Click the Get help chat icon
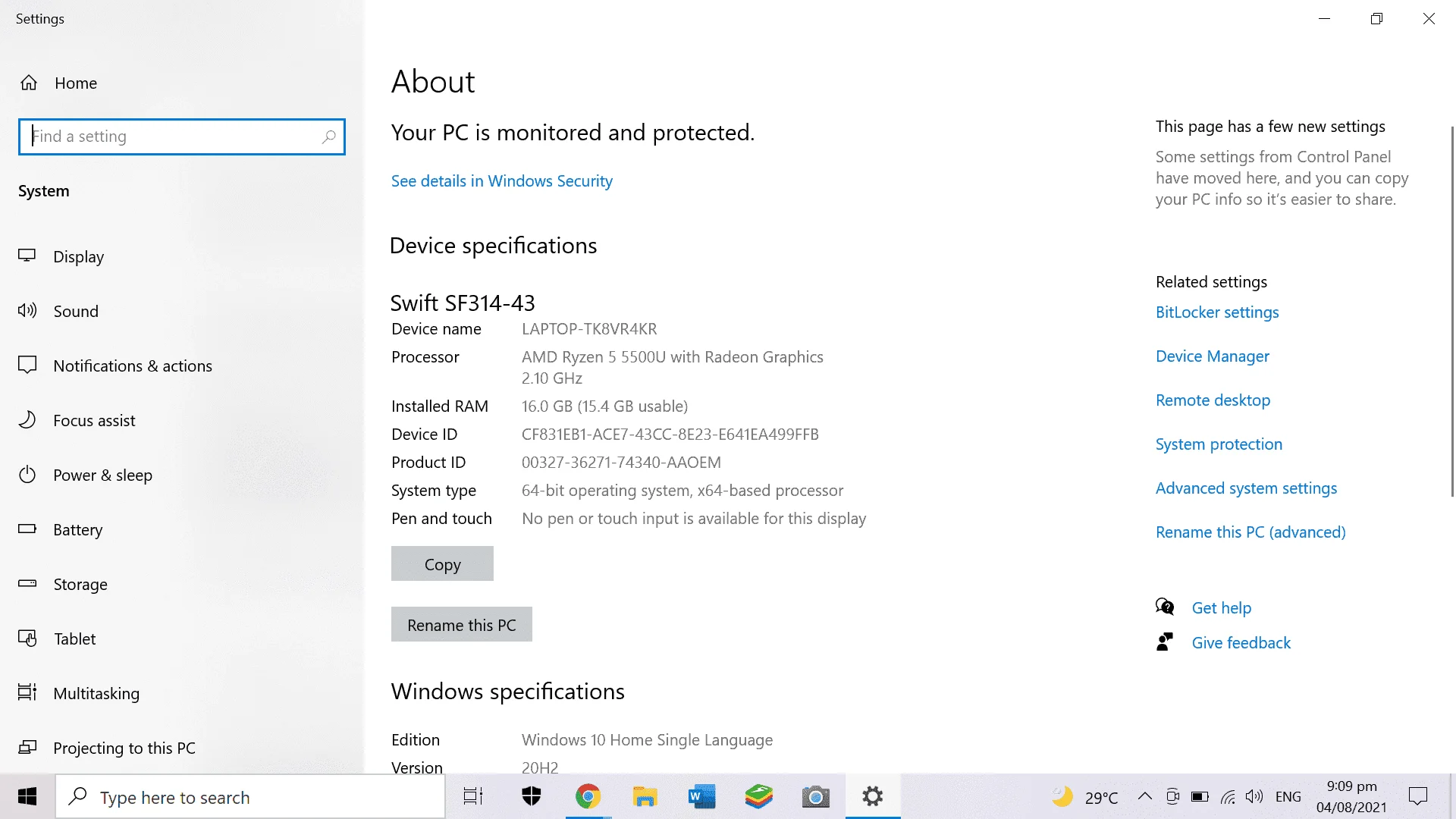The image size is (1456, 819). 1165,607
